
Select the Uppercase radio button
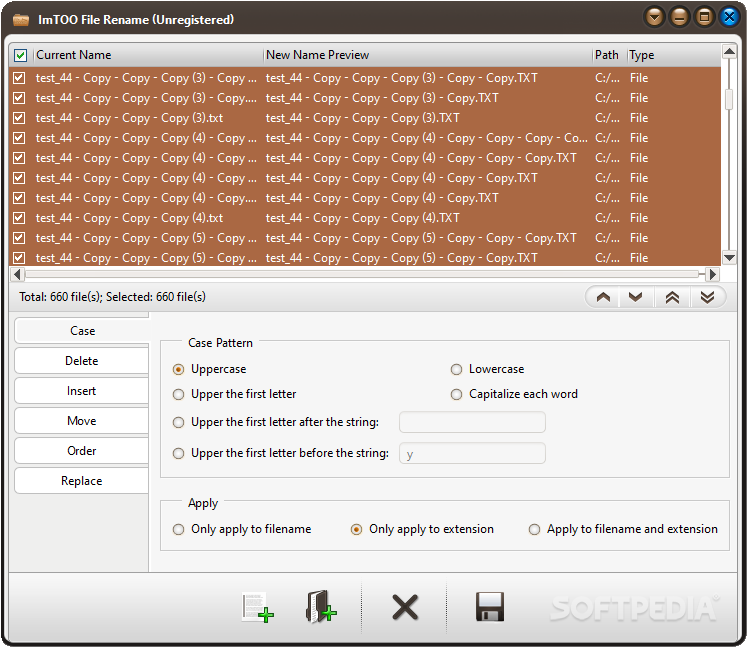pyautogui.click(x=178, y=369)
